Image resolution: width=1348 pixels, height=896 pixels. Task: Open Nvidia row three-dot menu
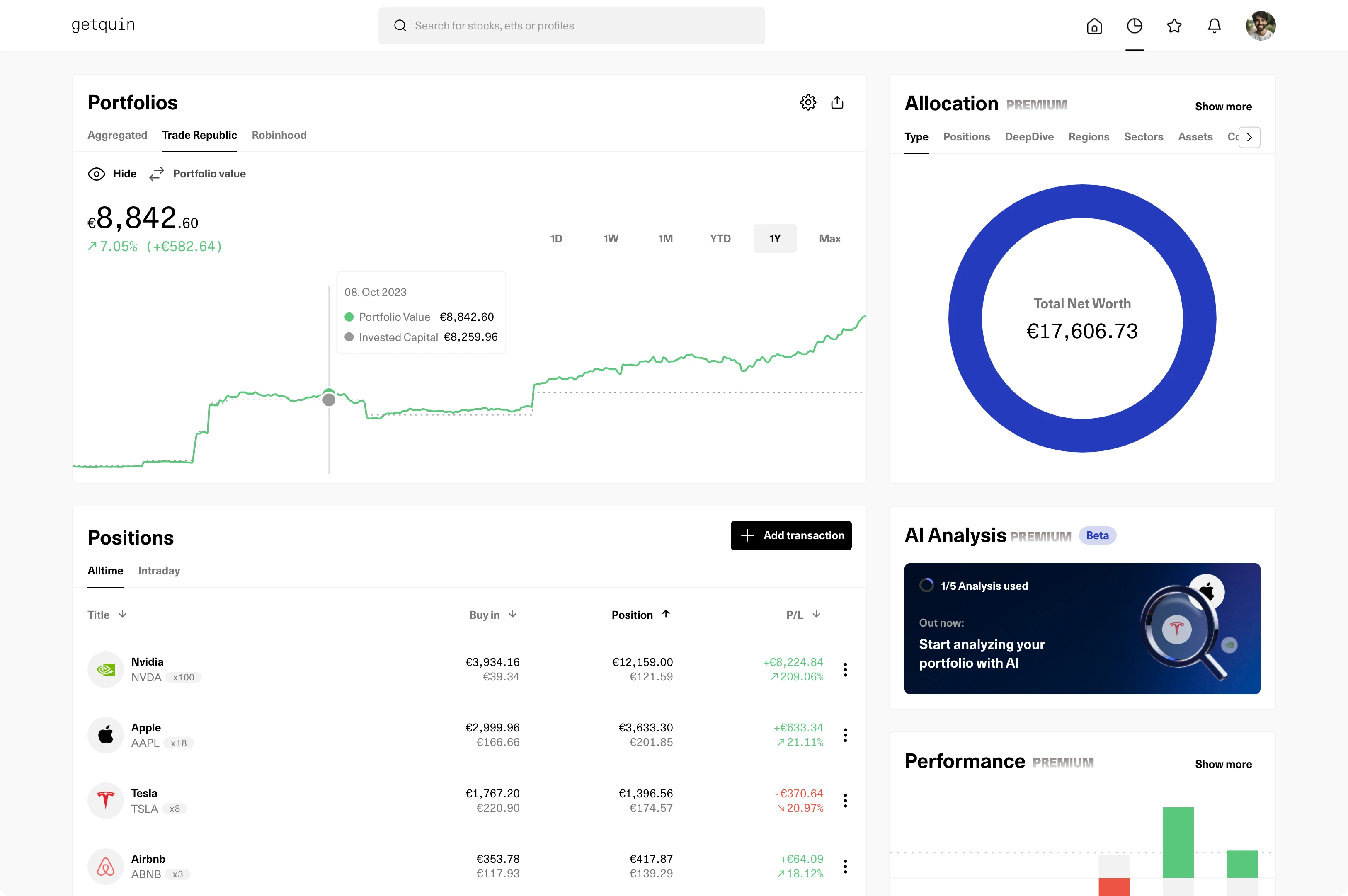coord(844,669)
